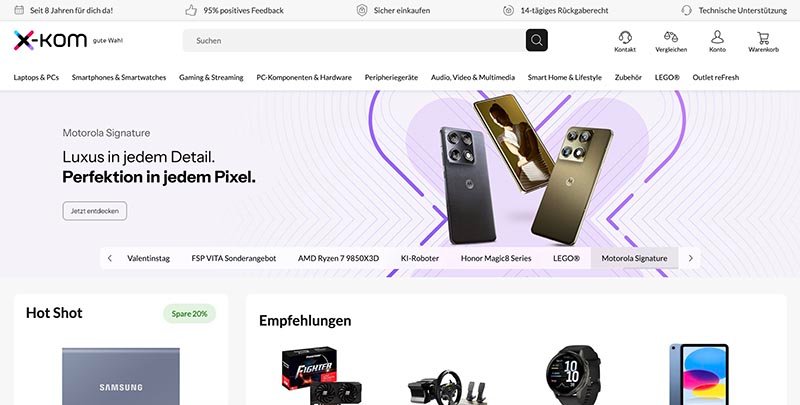This screenshot has width=800, height=405.
Task: Click the x-kom logo
Action: click(50, 40)
